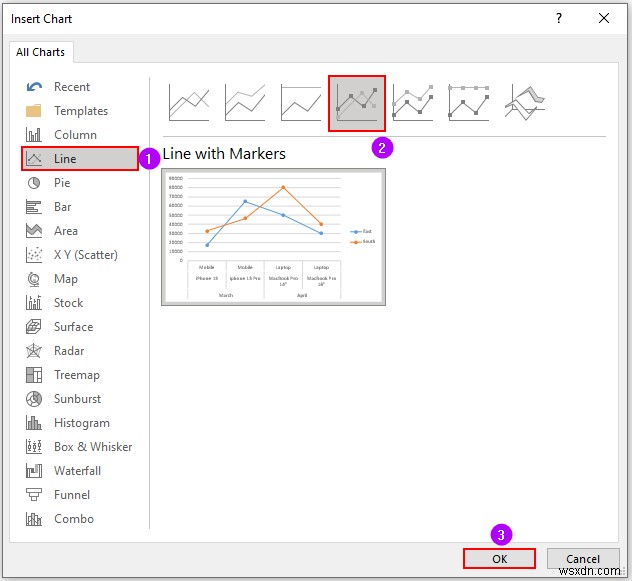Open help with the question mark button

tap(559, 18)
